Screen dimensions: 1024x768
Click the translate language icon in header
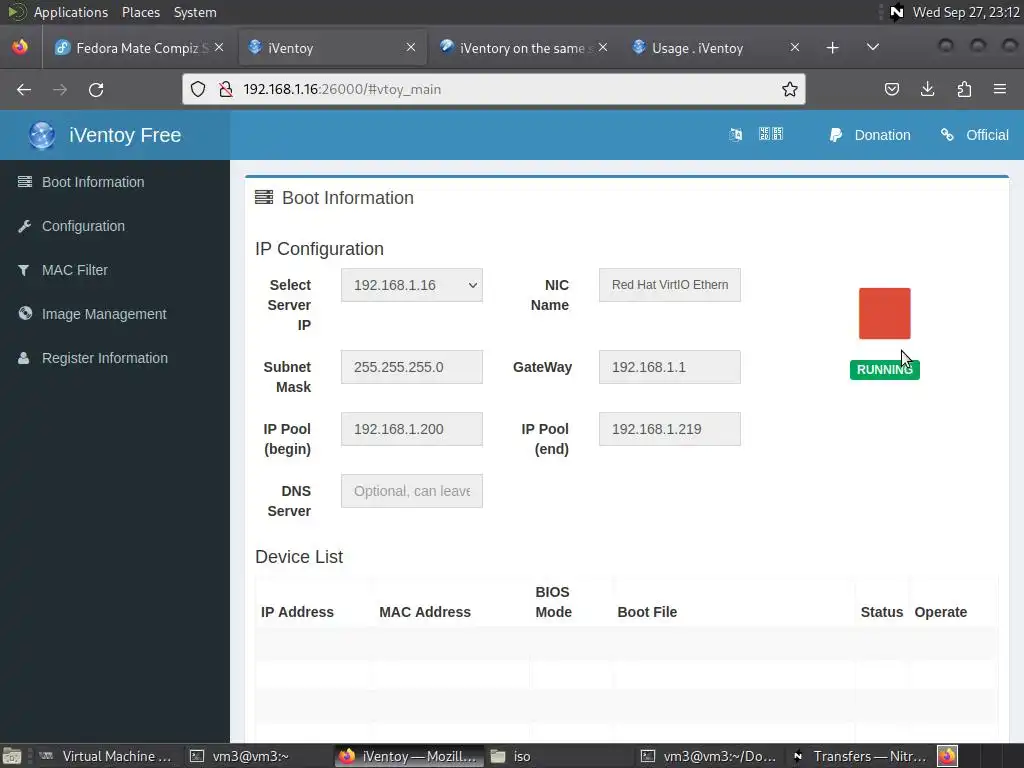pos(735,135)
